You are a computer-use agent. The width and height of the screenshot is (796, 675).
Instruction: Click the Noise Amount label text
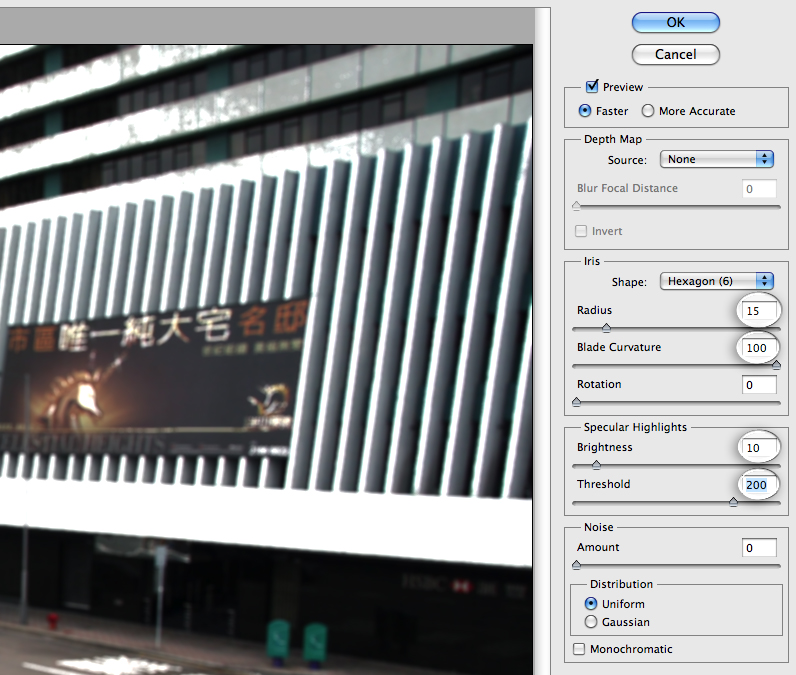598,547
